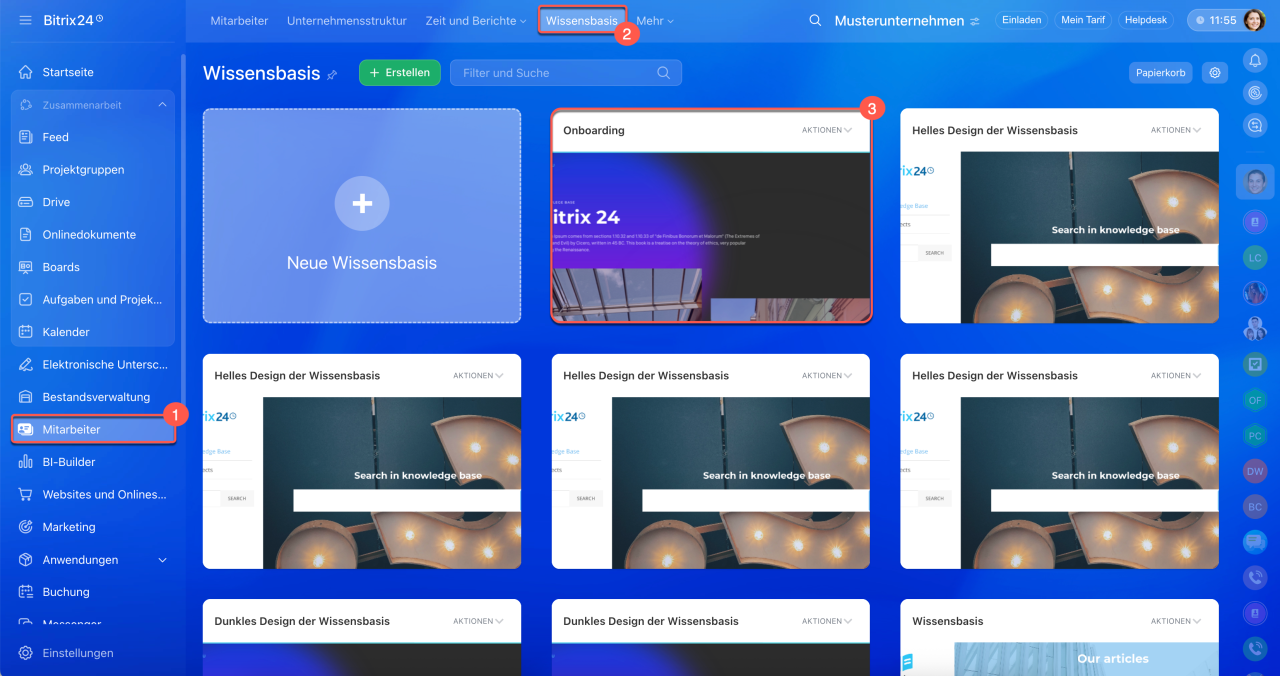
Task: Click the search magnifier in the top bar
Action: 815,20
